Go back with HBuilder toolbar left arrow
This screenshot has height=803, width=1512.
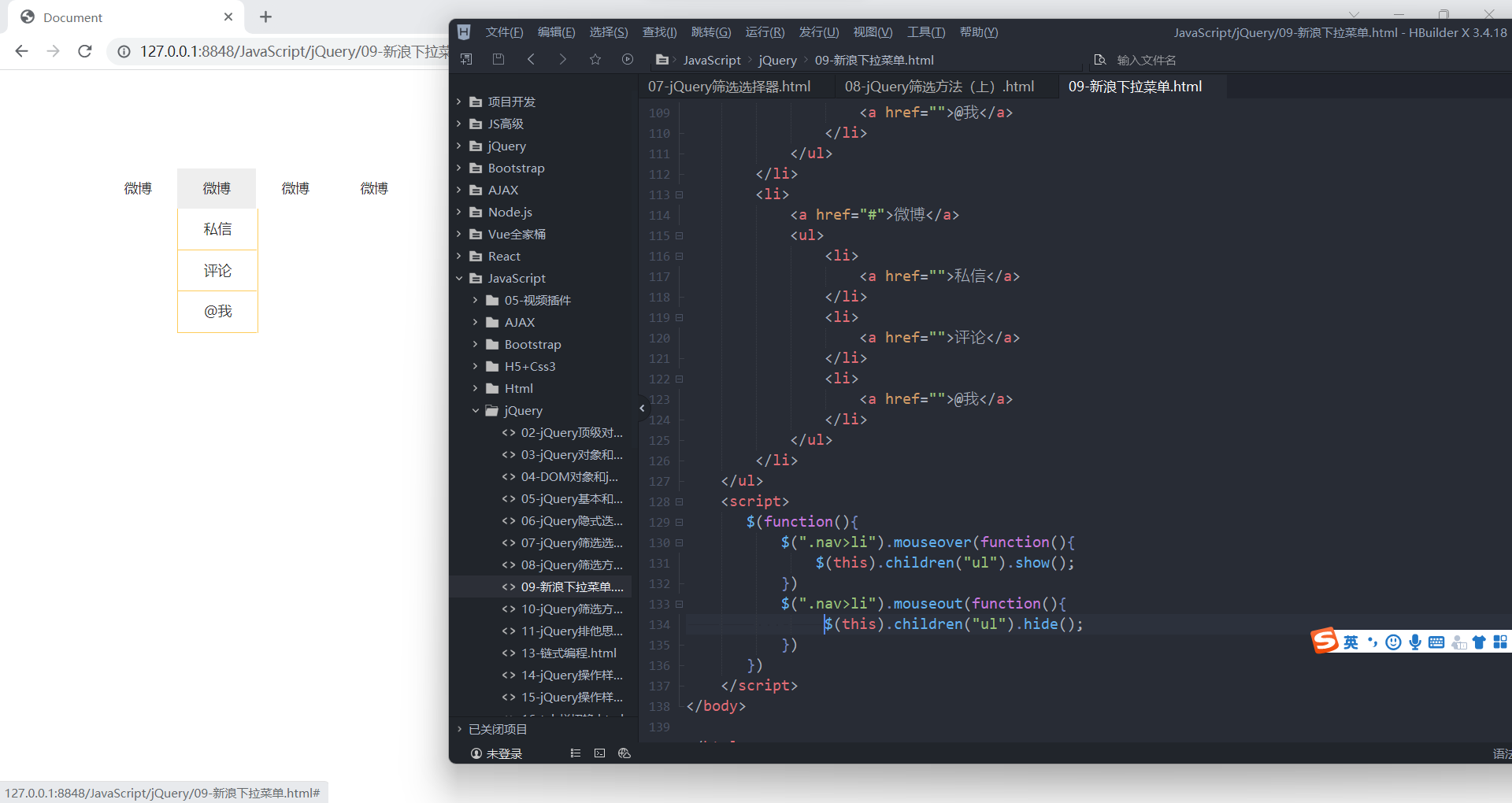(531, 59)
